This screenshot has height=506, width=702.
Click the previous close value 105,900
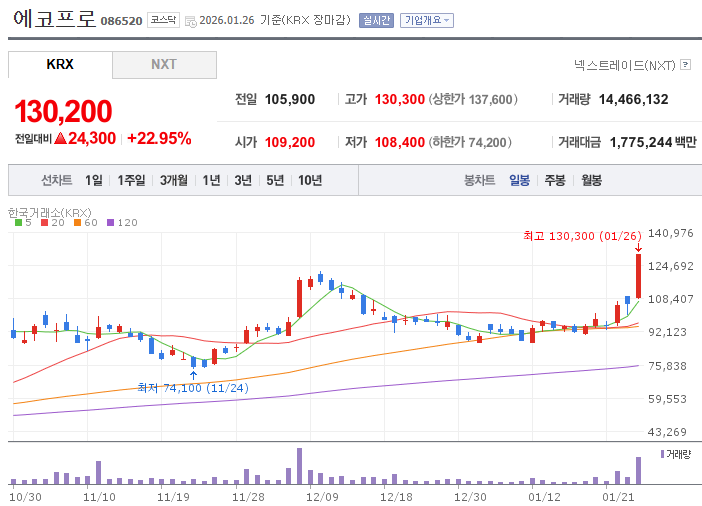click(x=290, y=99)
